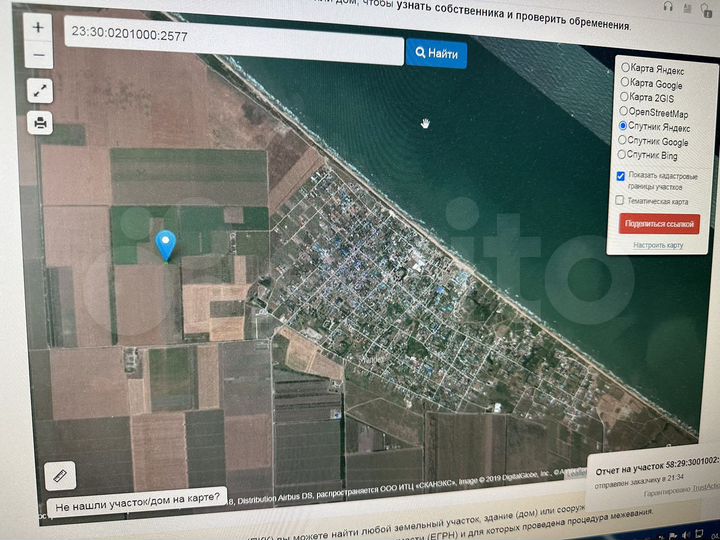Click the red Поделиться ссылкой button
Viewport: 720px width, 540px height.
coord(659,224)
